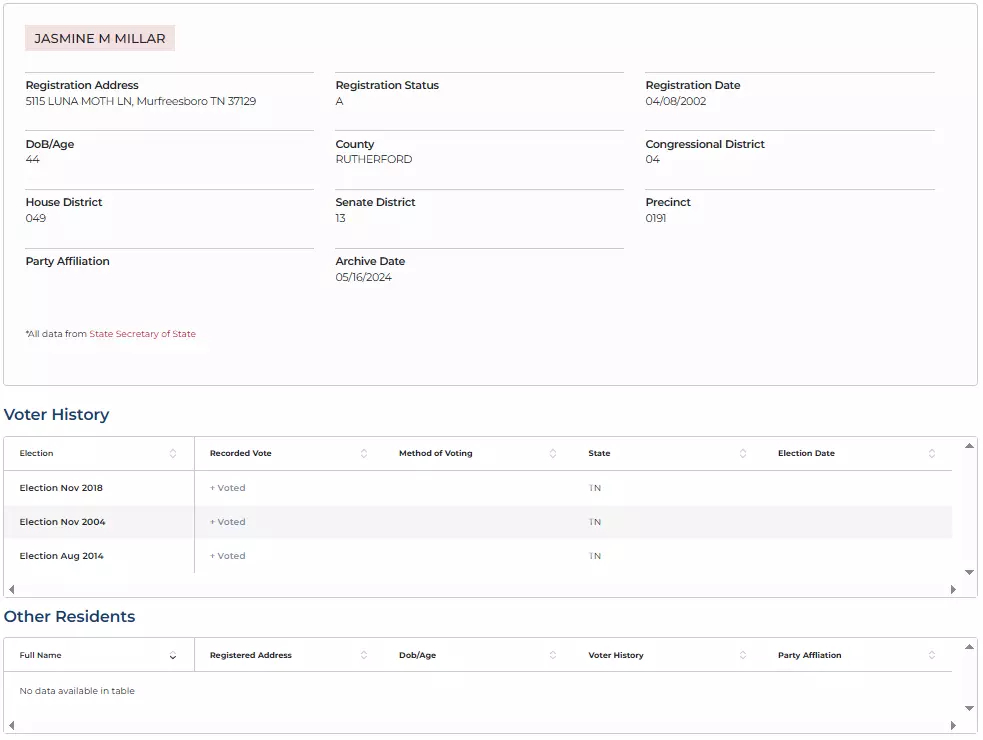Viewport: 983px width, 740px height.
Task: Click the Dob/Age header text
Action: pos(418,655)
